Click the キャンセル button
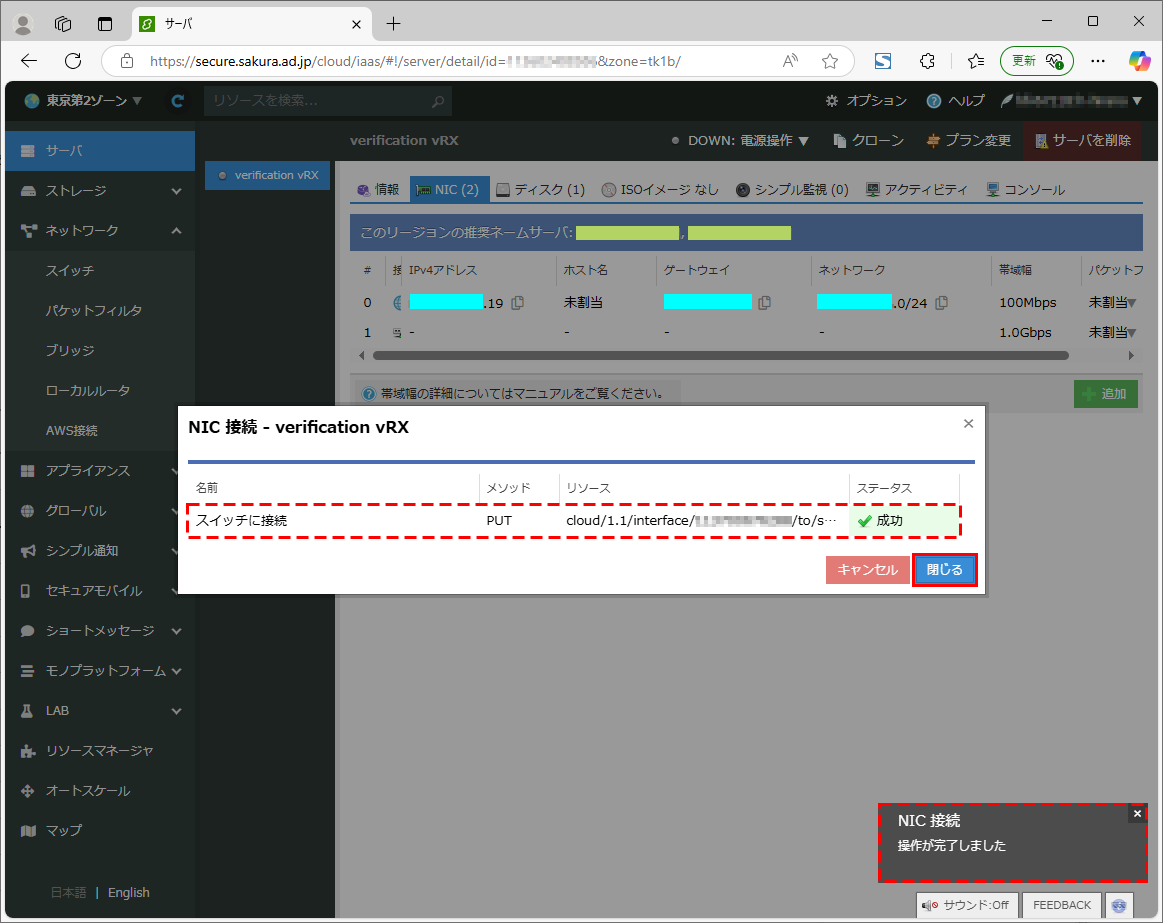The image size is (1163, 923). tap(867, 570)
